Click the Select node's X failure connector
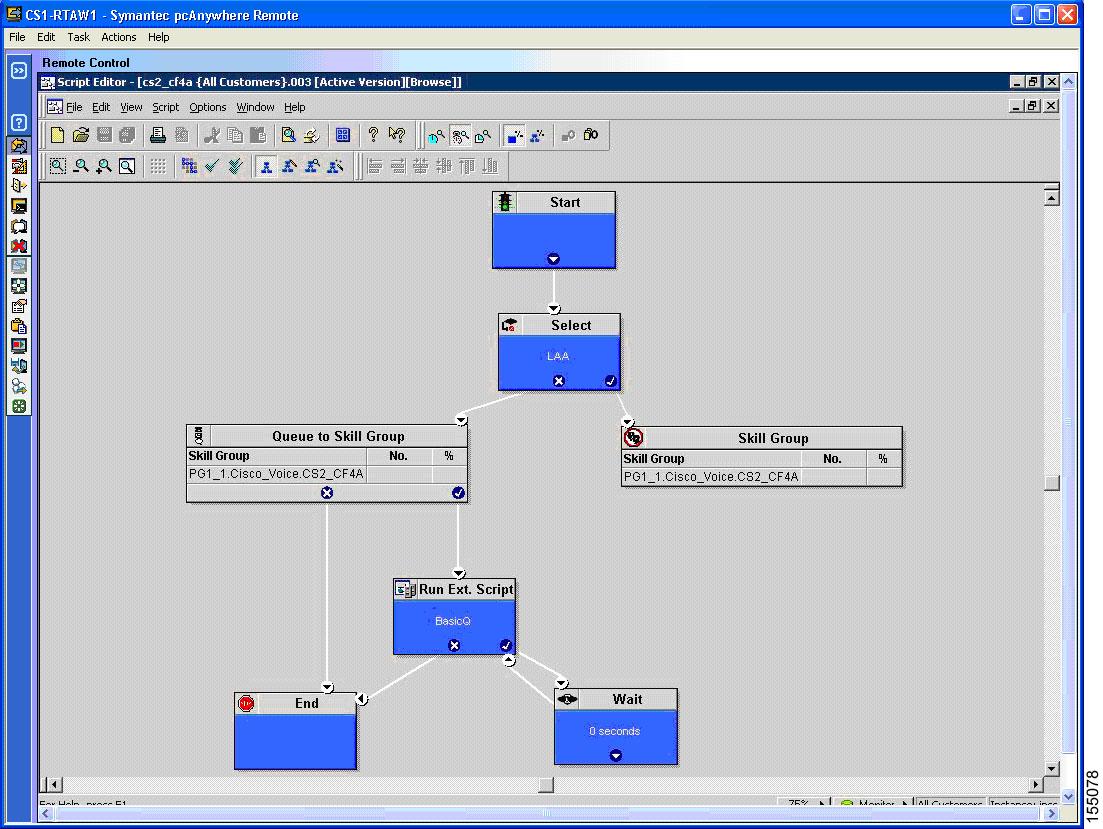This screenshot has height=829, width=1103. (x=559, y=381)
